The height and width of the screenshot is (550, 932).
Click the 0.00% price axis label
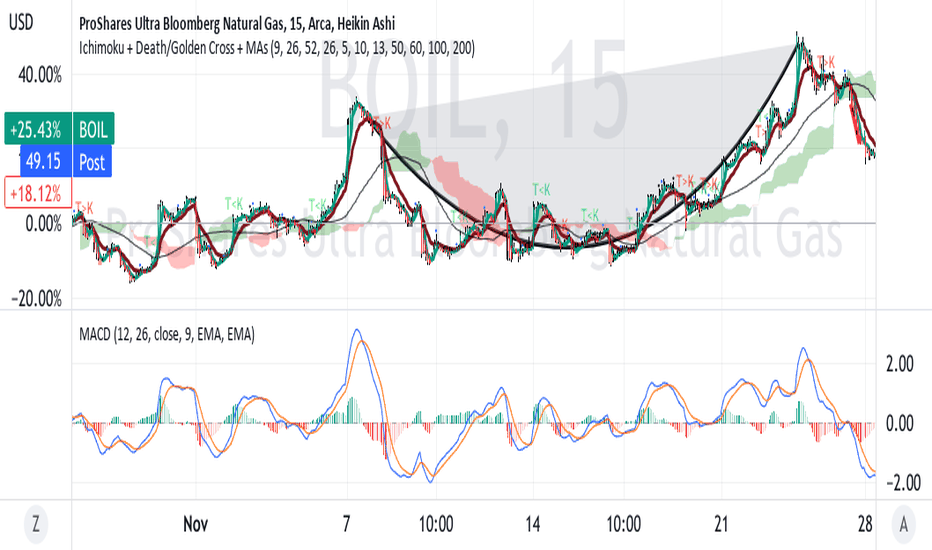pos(43,224)
